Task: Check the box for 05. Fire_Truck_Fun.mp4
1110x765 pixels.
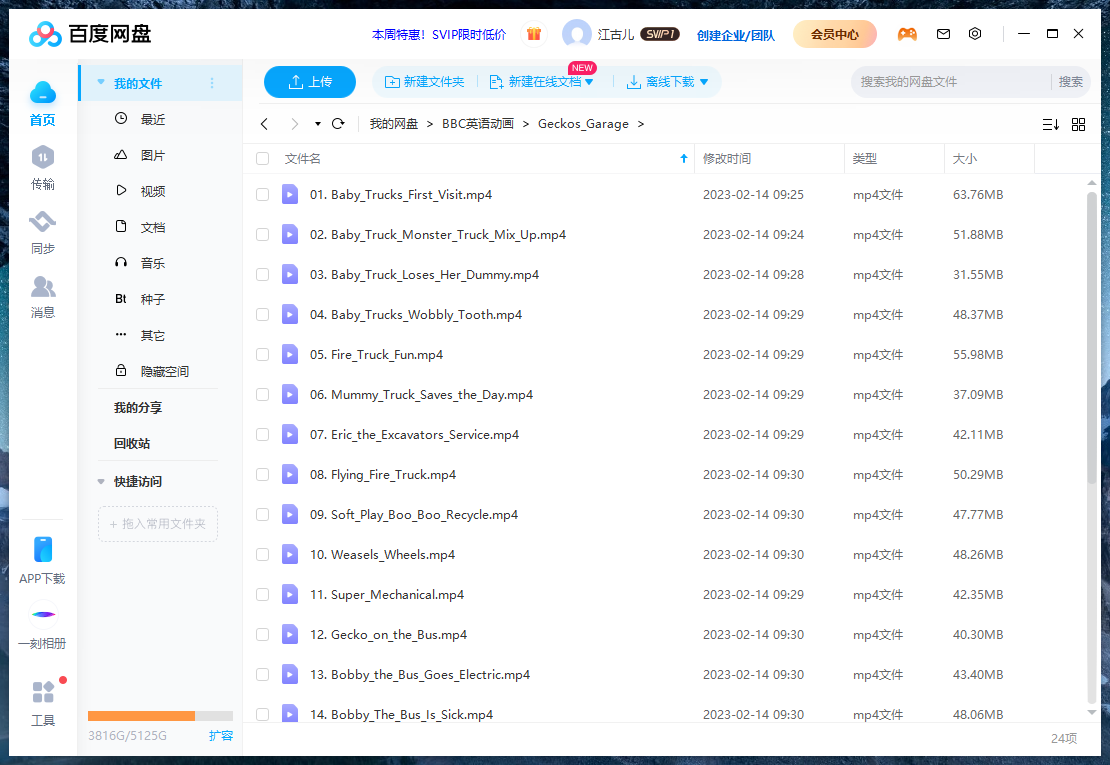Action: pyautogui.click(x=262, y=354)
